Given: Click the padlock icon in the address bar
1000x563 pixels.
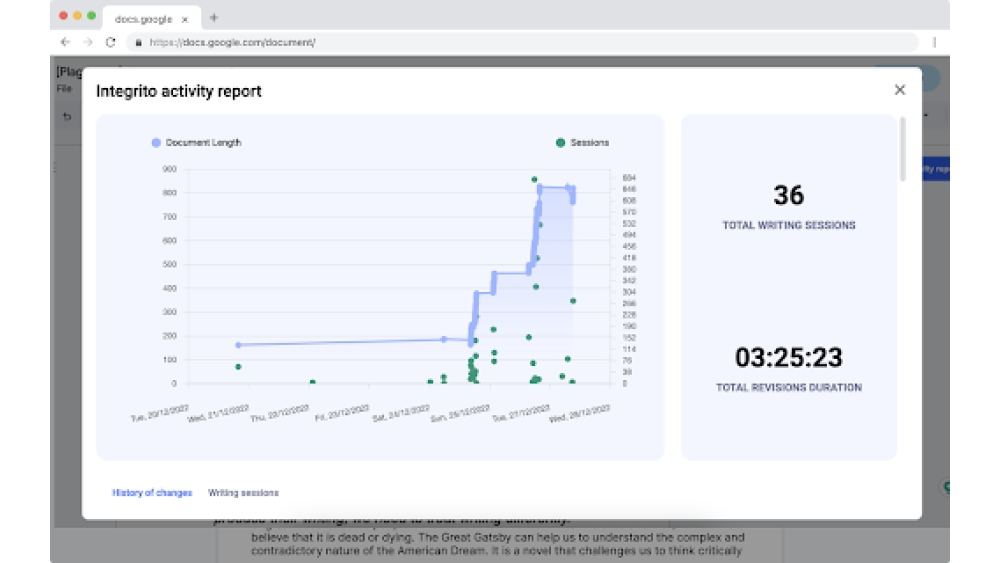Looking at the screenshot, I should tap(138, 42).
